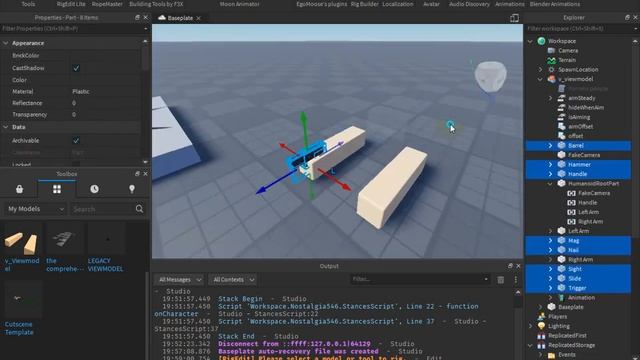Click the Terrain icon in Explorer
This screenshot has width=640, height=360.
click(551, 60)
